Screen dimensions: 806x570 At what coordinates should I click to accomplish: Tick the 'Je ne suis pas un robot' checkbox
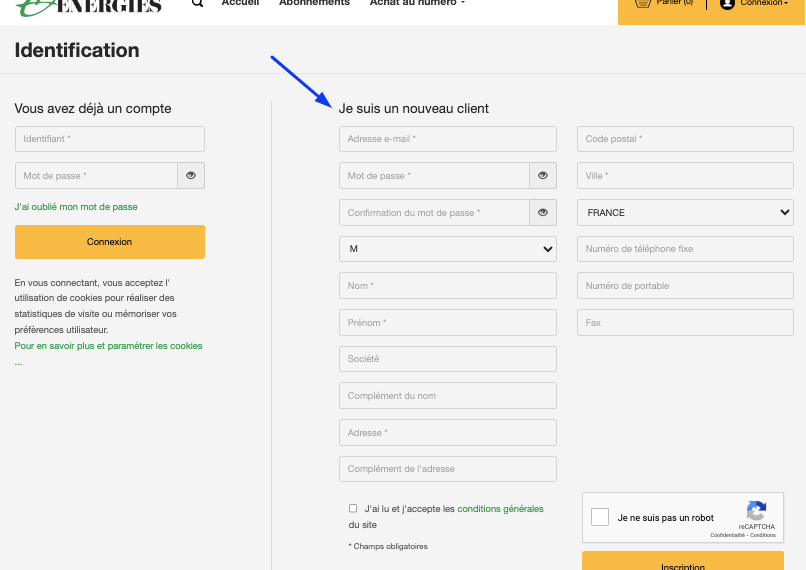[x=600, y=517]
